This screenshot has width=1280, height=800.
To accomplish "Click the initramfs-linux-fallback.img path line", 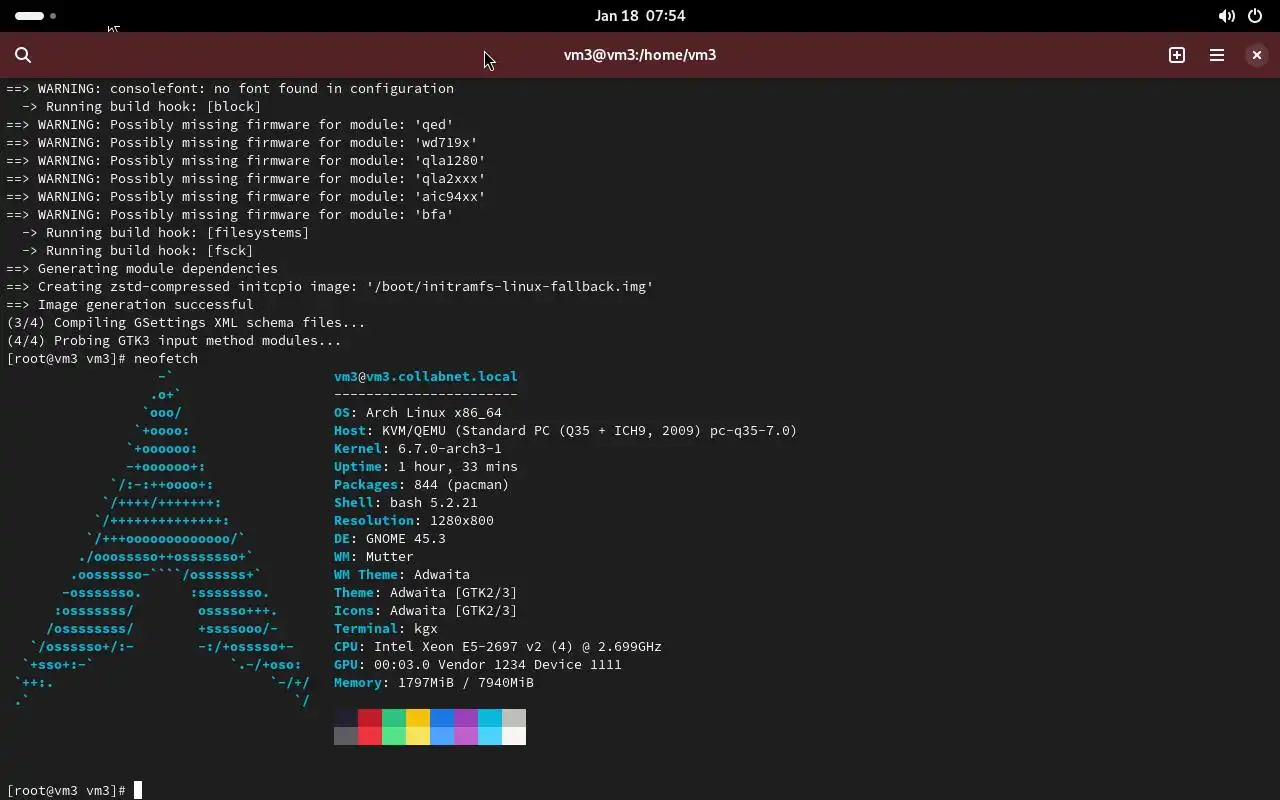I will pos(330,287).
